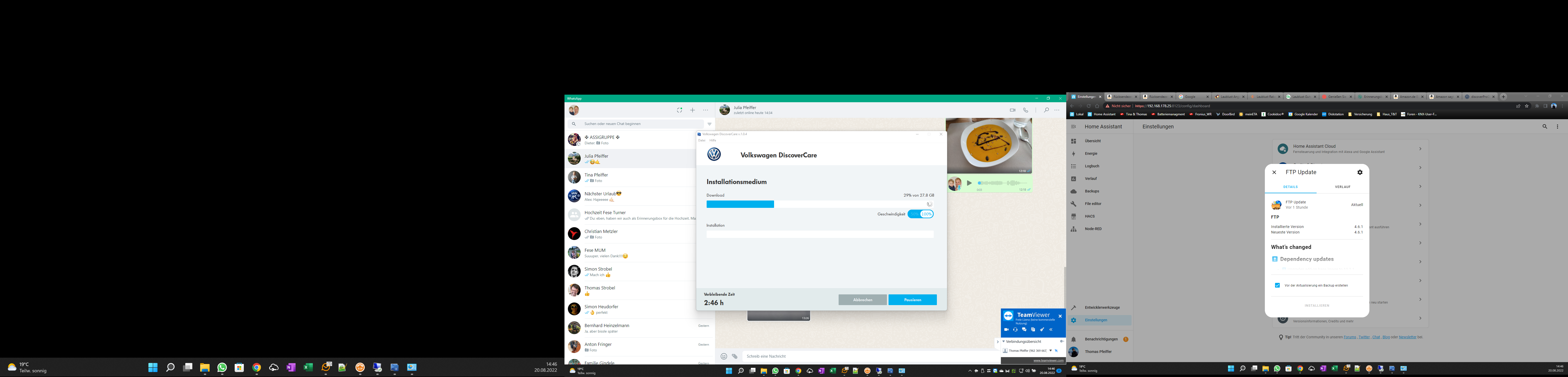Open the Hilfe menu in DiscoverCare

click(x=713, y=140)
